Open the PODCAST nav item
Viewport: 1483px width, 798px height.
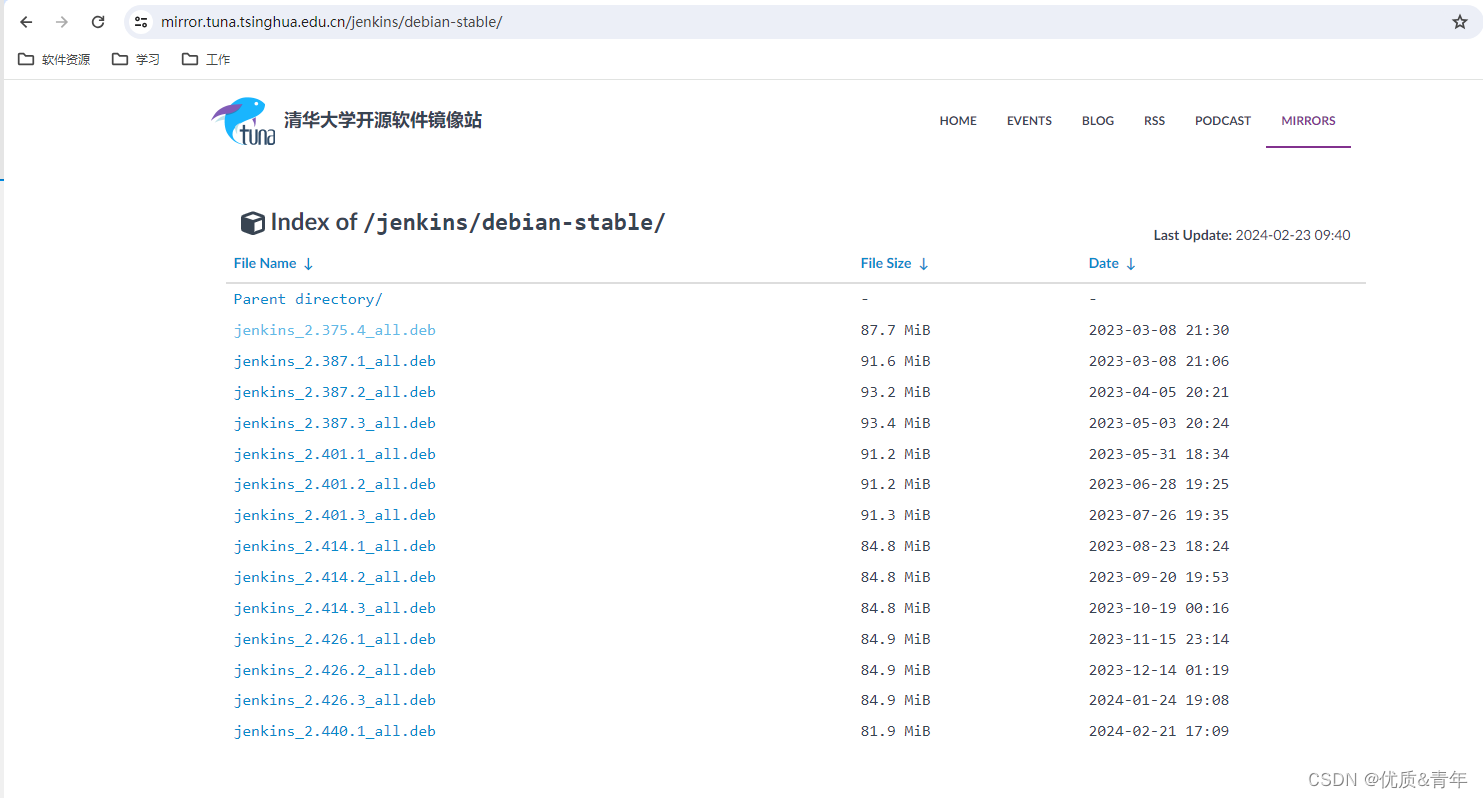coord(1223,121)
